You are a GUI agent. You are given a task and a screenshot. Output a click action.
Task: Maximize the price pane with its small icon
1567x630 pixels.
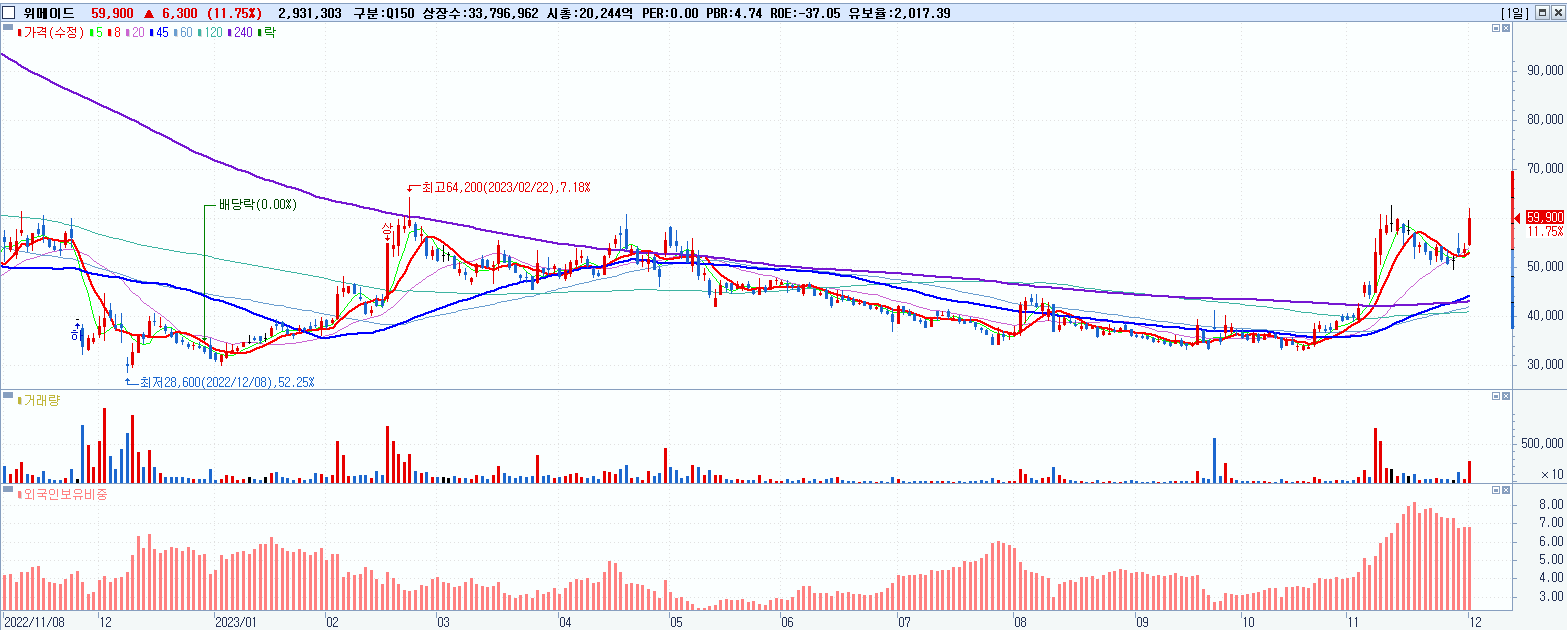[1496, 30]
